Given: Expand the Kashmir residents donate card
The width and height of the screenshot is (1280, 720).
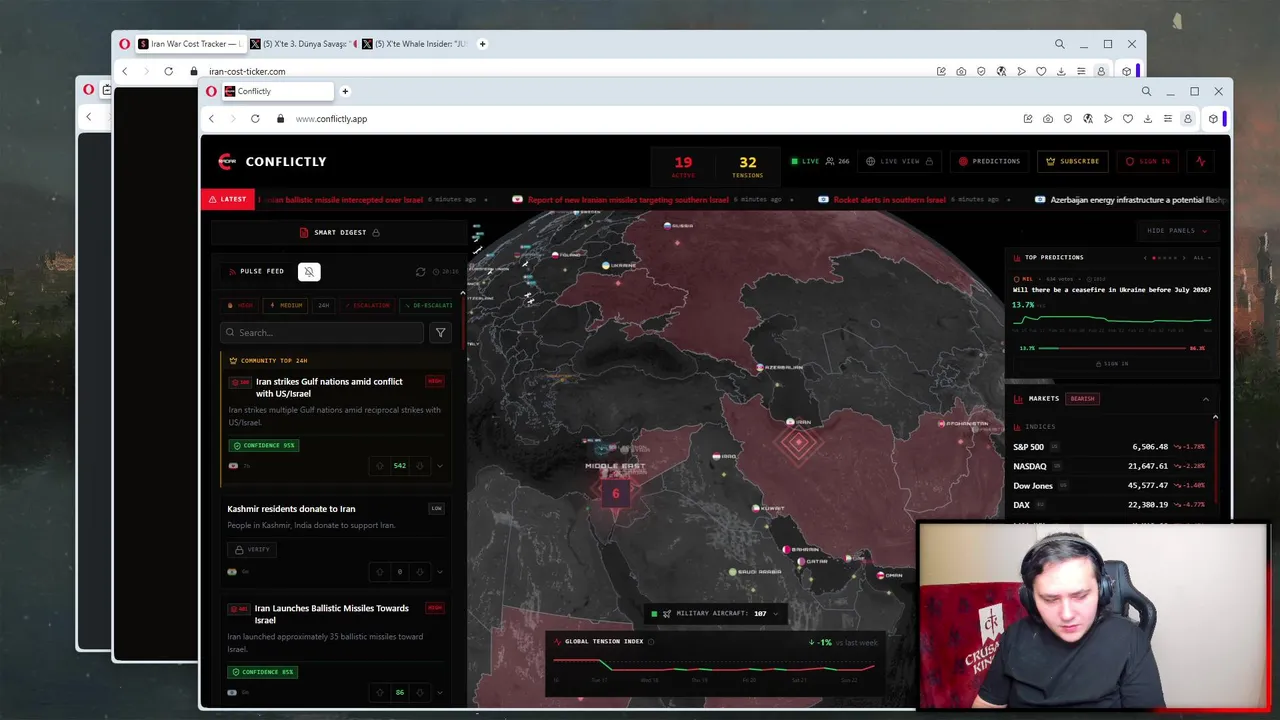Looking at the screenshot, I should click(439, 572).
